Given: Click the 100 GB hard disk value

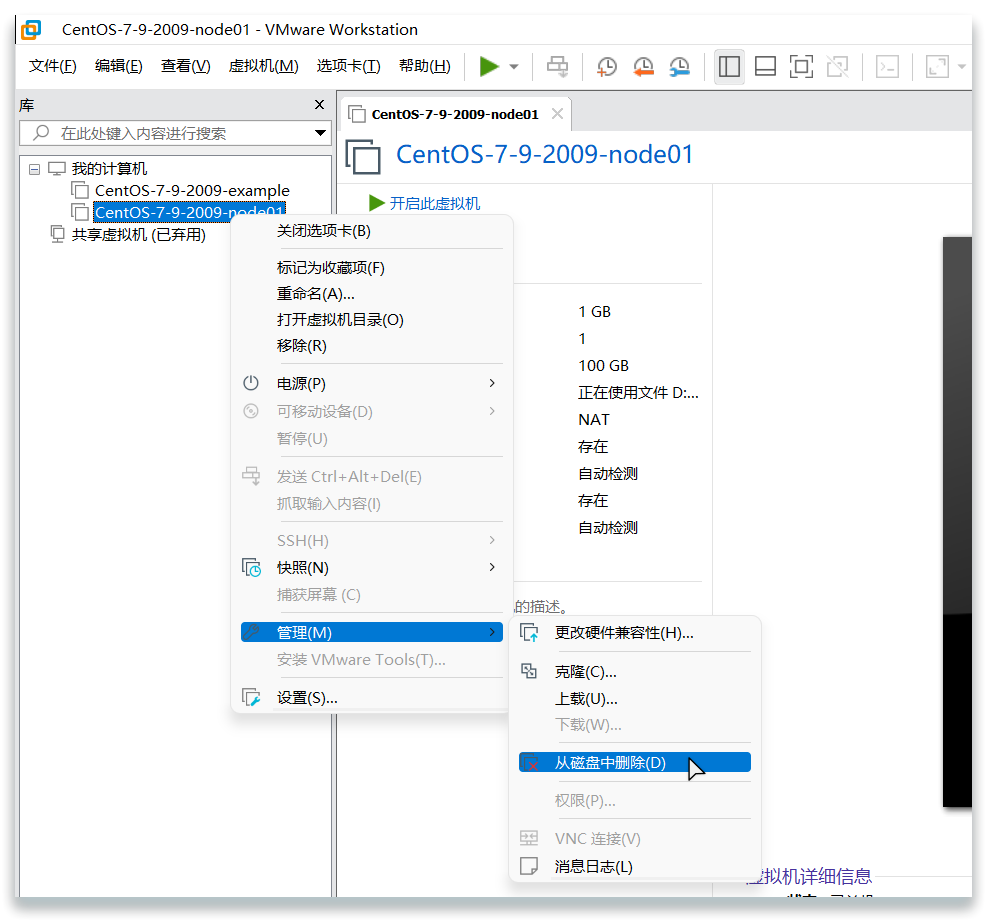Looking at the screenshot, I should point(603,366).
